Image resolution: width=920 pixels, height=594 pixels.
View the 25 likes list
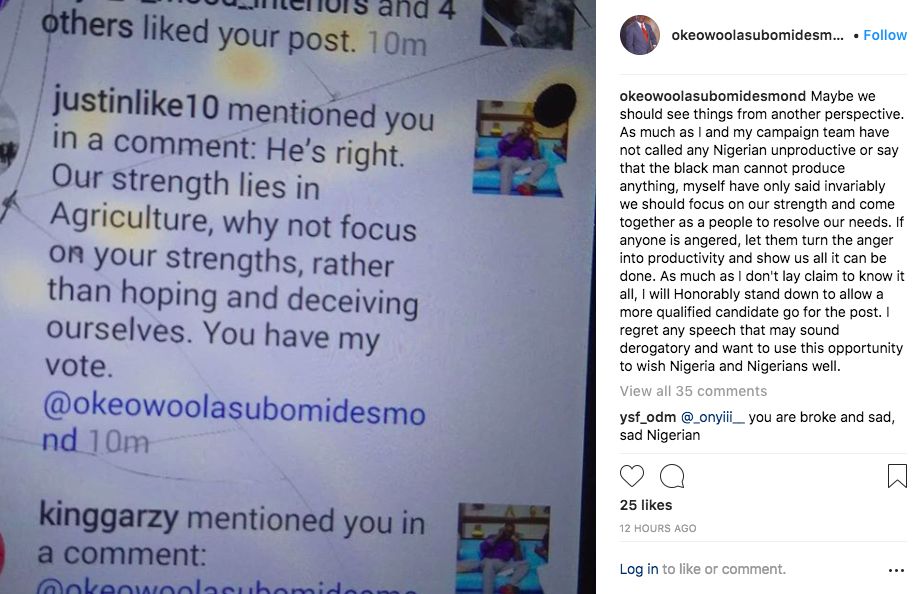[646, 505]
